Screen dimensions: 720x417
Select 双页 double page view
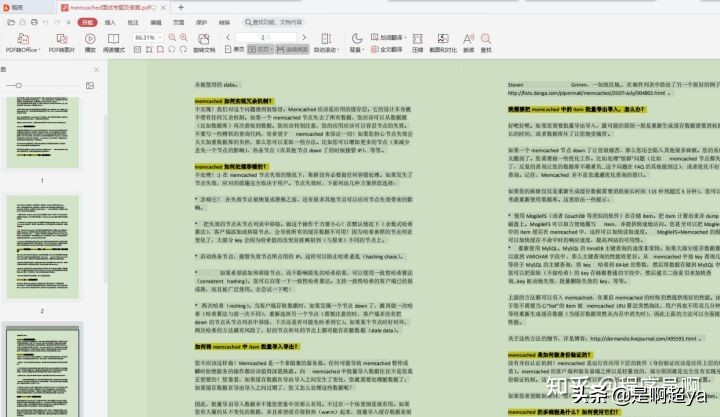(260, 49)
